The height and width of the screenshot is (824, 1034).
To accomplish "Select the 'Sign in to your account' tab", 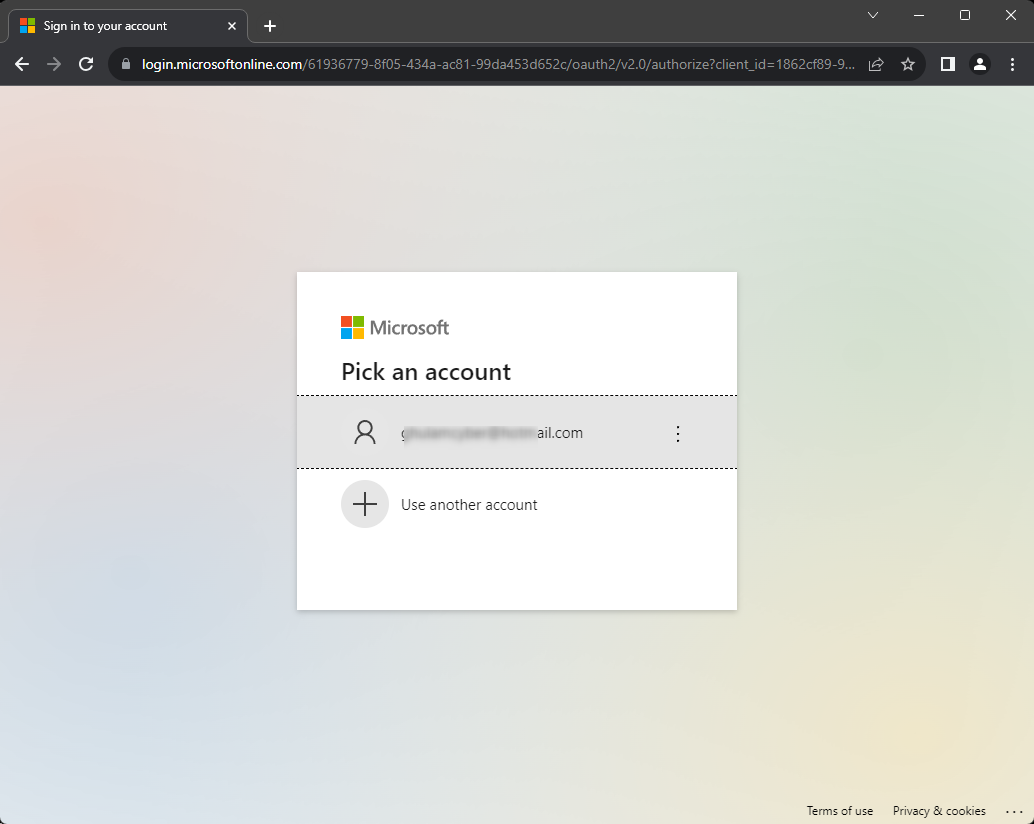I will (x=110, y=26).
